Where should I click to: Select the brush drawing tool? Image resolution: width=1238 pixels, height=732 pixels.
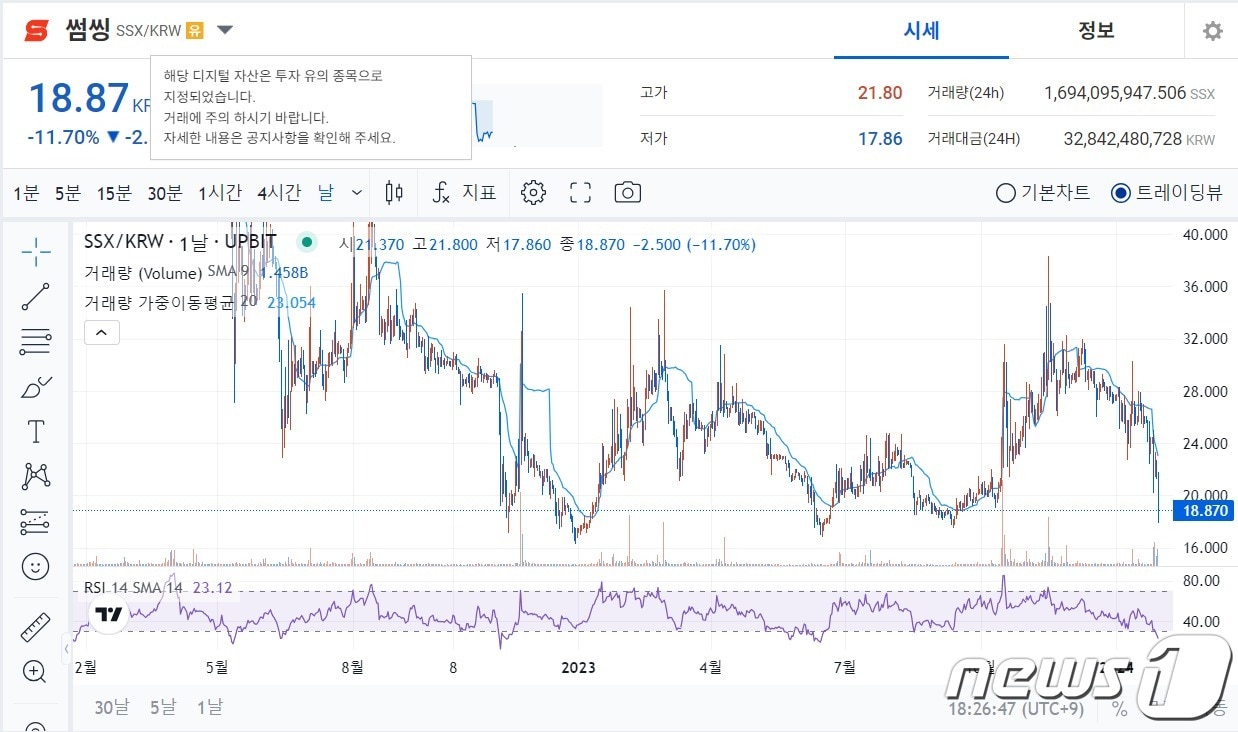[x=34, y=386]
